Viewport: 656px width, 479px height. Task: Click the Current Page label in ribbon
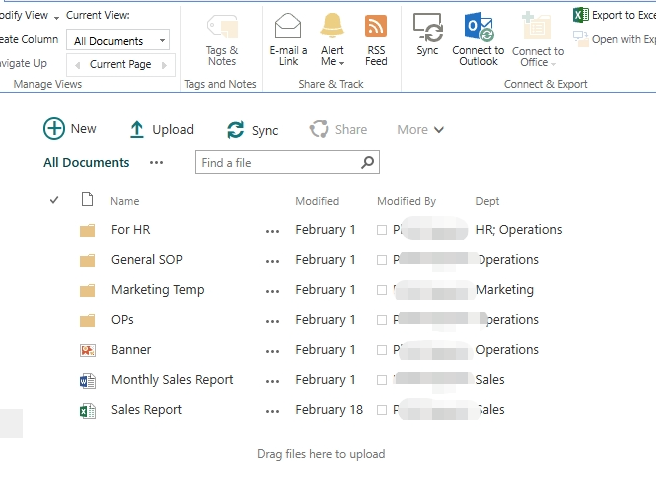(120, 64)
